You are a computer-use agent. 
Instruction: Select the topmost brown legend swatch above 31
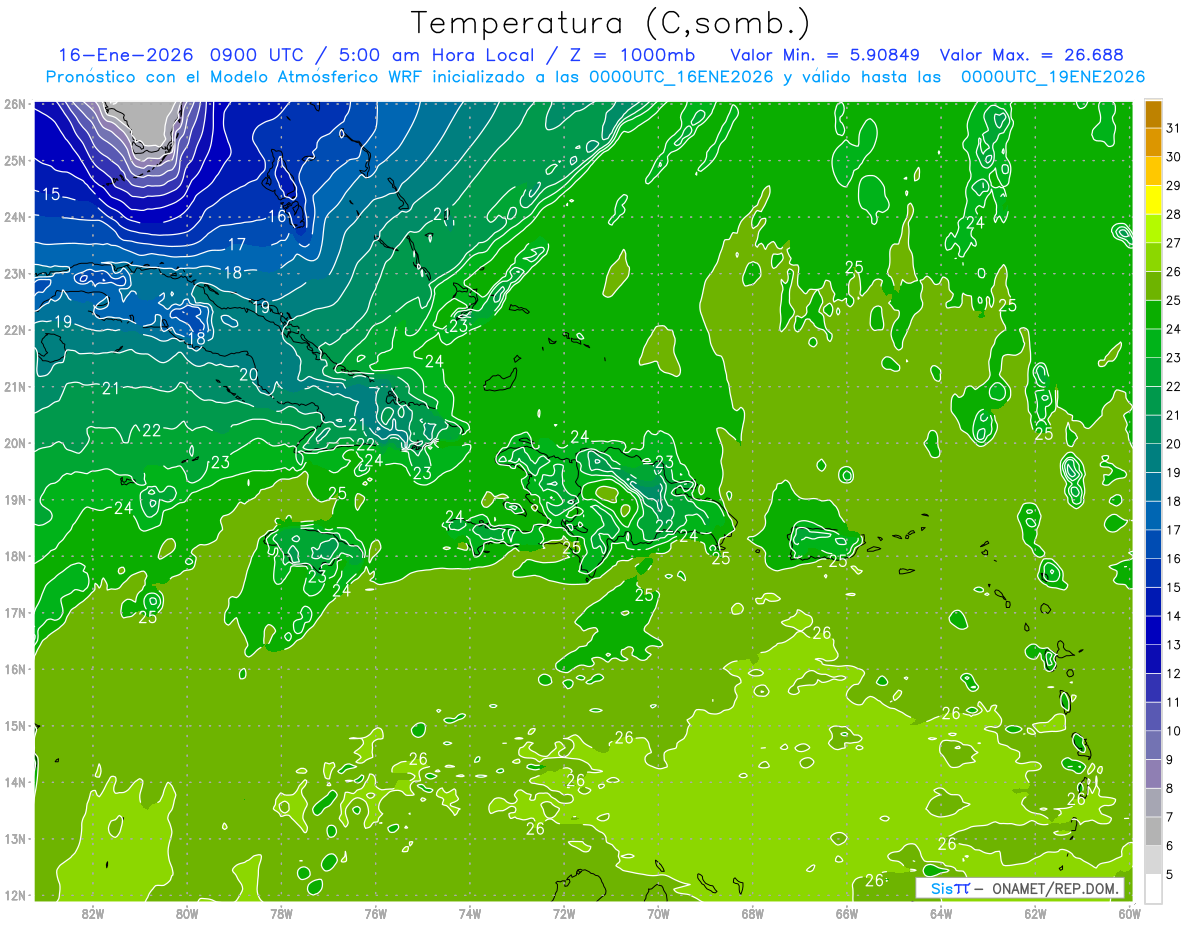(x=1154, y=114)
